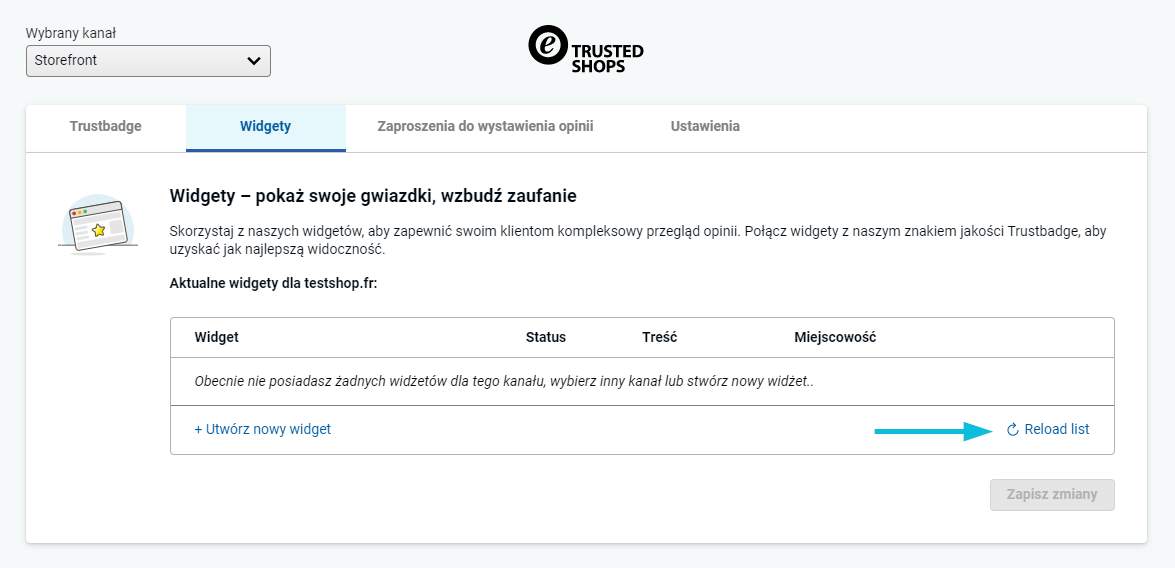Select the Widgety tab
Image resolution: width=1175 pixels, height=568 pixels.
[x=265, y=127]
